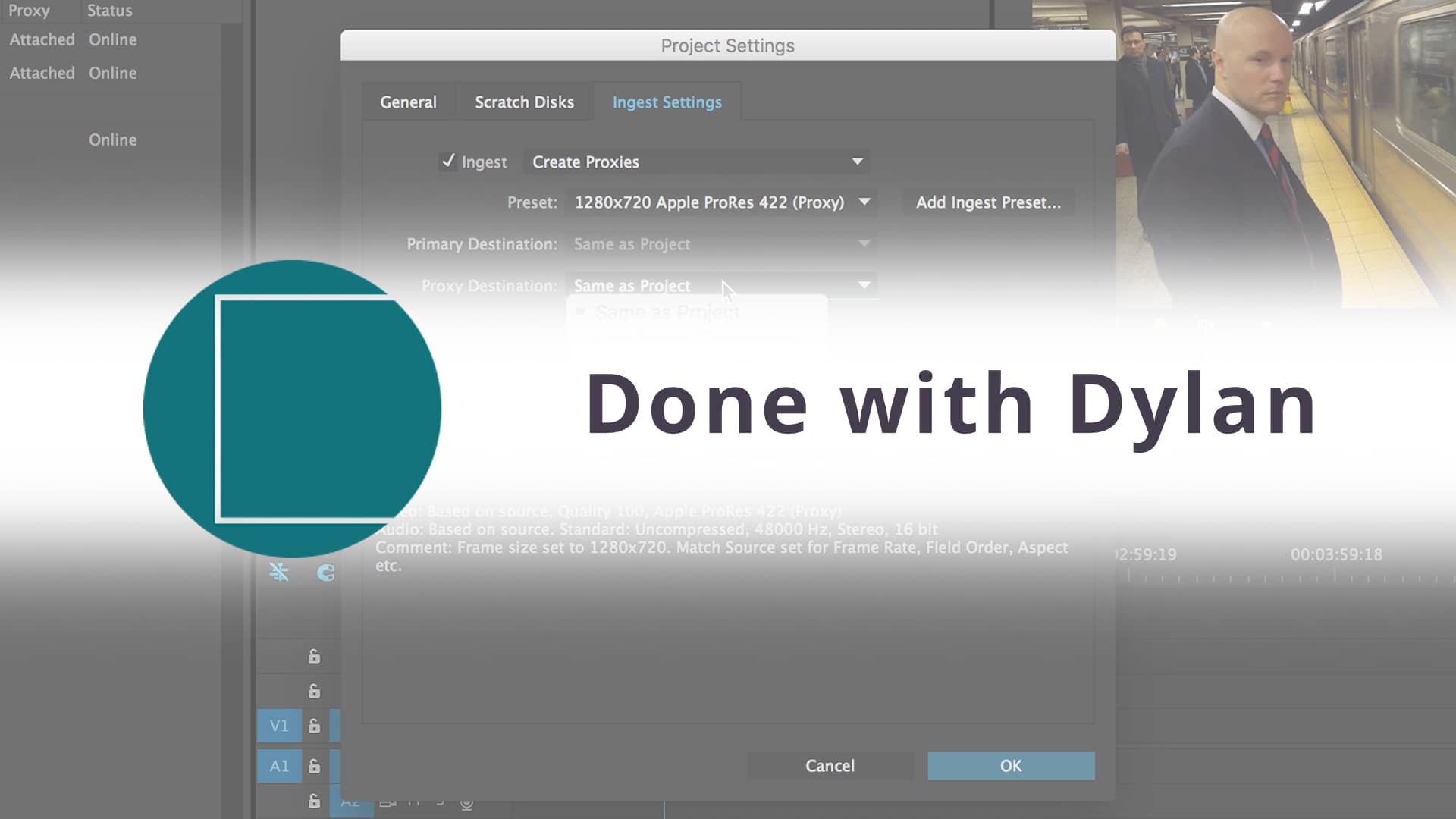This screenshot has height=819, width=1456.
Task: Uncheck the Ingest checkbox
Action: 450,162
